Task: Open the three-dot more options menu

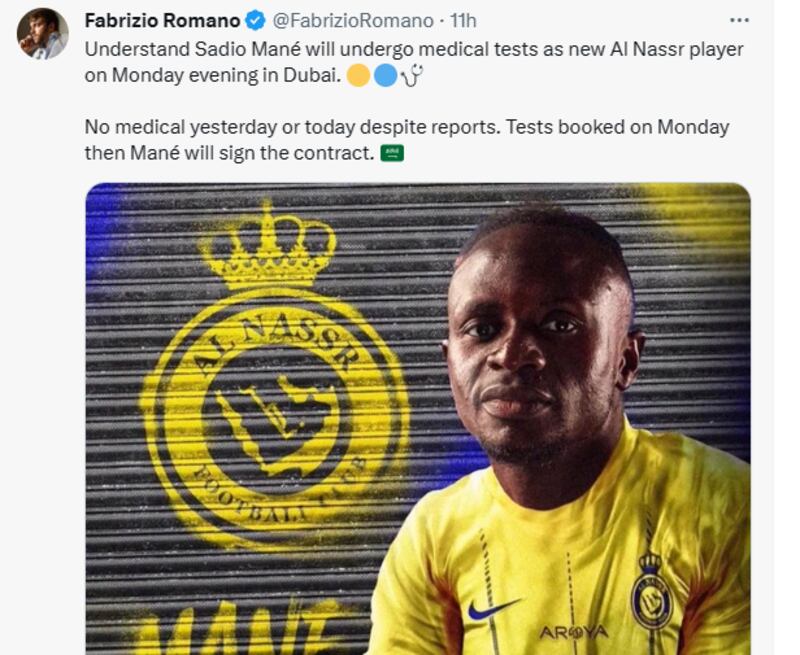Action: tap(739, 20)
